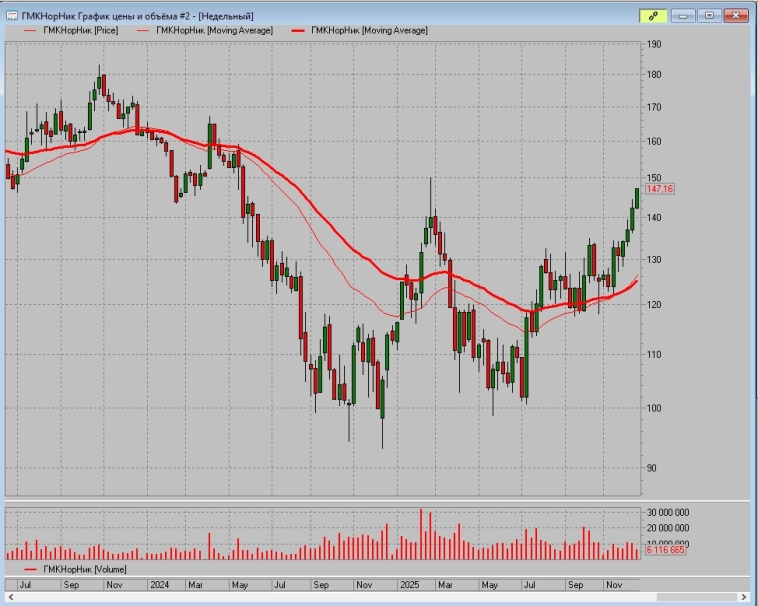The image size is (758, 606).
Task: Click the last Nov label on time axis
Action: click(x=614, y=585)
